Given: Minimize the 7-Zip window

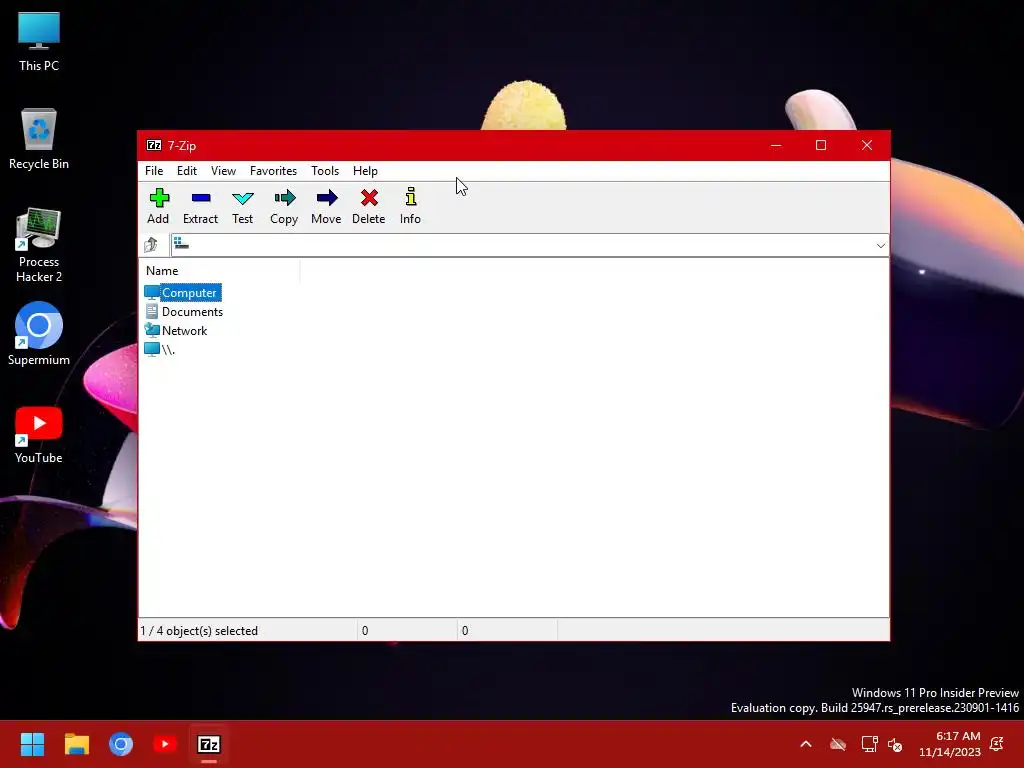Looking at the screenshot, I should [776, 145].
